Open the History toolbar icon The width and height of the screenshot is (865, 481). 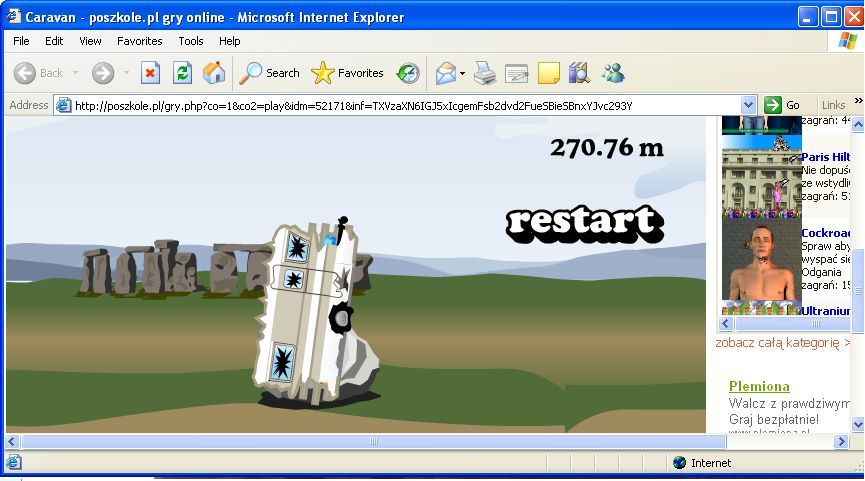pos(408,73)
